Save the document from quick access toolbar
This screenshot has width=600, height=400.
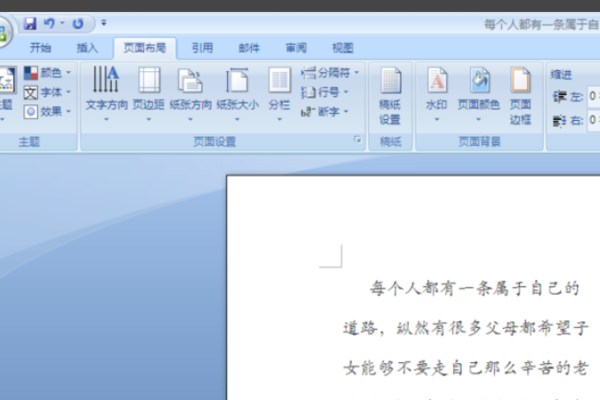click(x=29, y=24)
